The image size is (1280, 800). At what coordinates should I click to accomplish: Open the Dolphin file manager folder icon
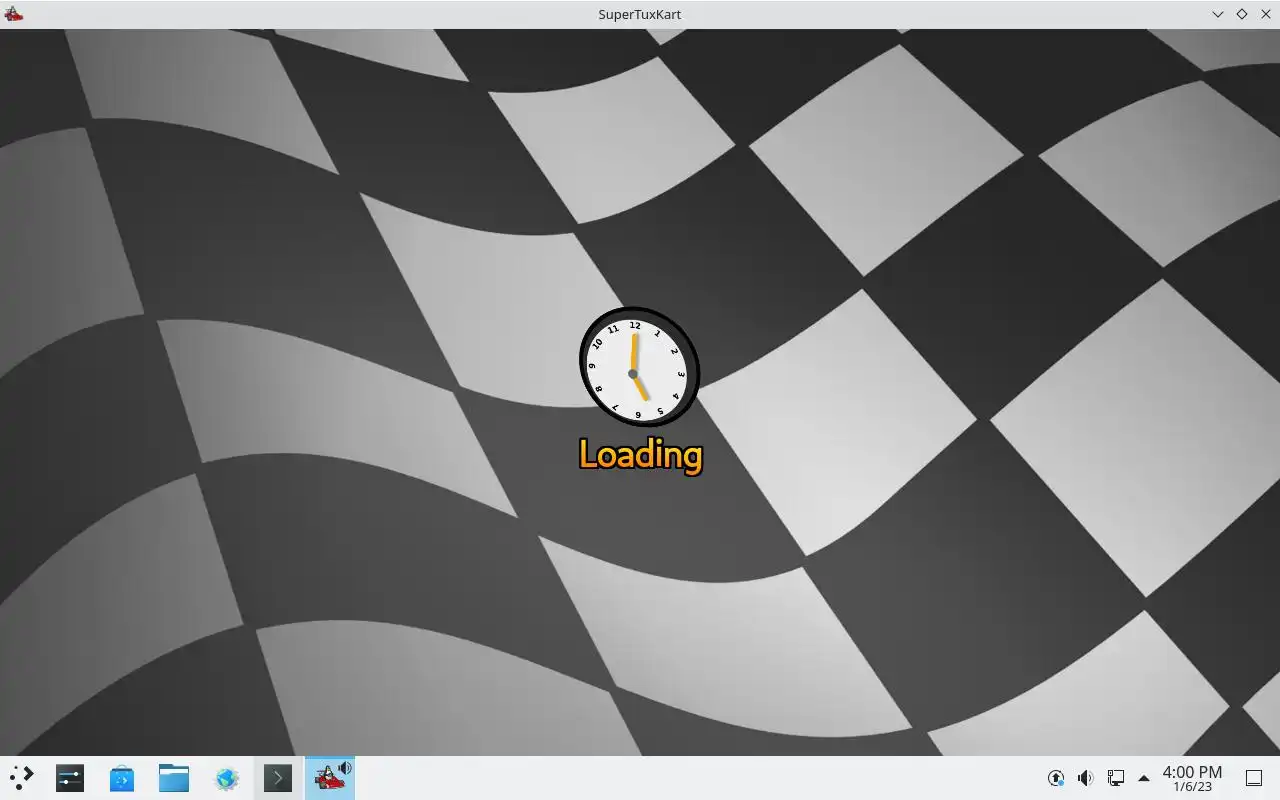[x=174, y=778]
